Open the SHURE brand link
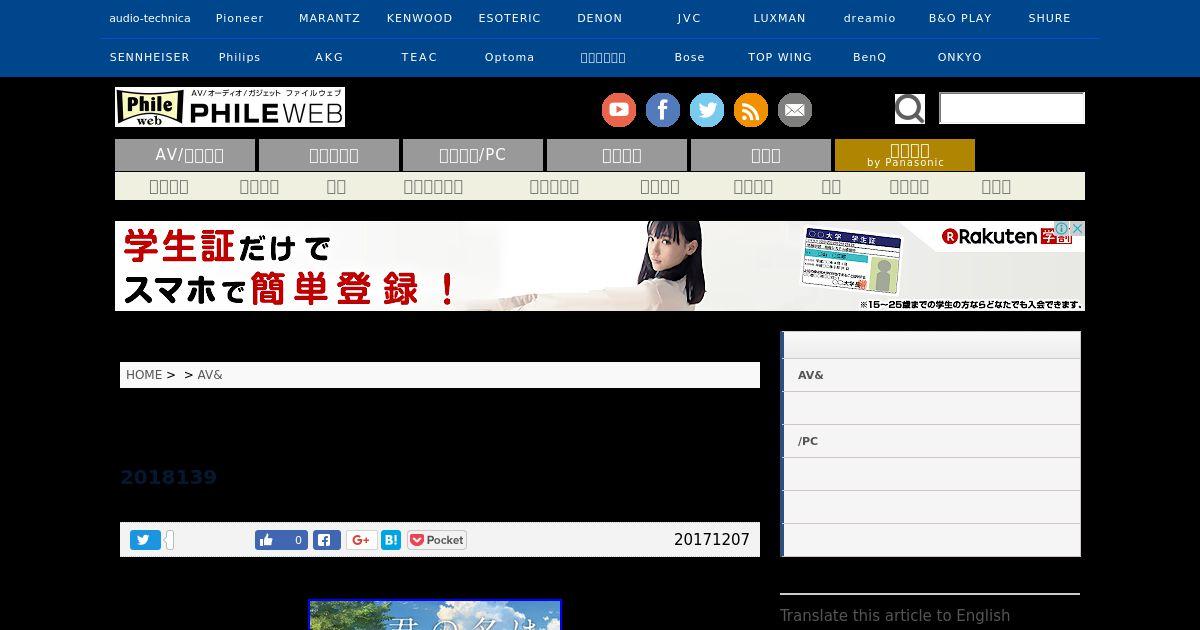Image resolution: width=1200 pixels, height=630 pixels. [1050, 18]
